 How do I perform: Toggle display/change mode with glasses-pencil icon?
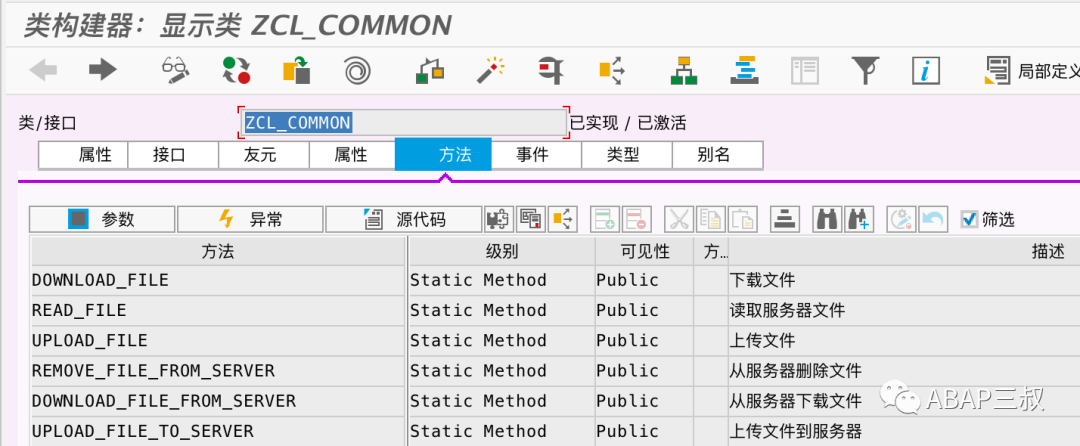click(176, 70)
